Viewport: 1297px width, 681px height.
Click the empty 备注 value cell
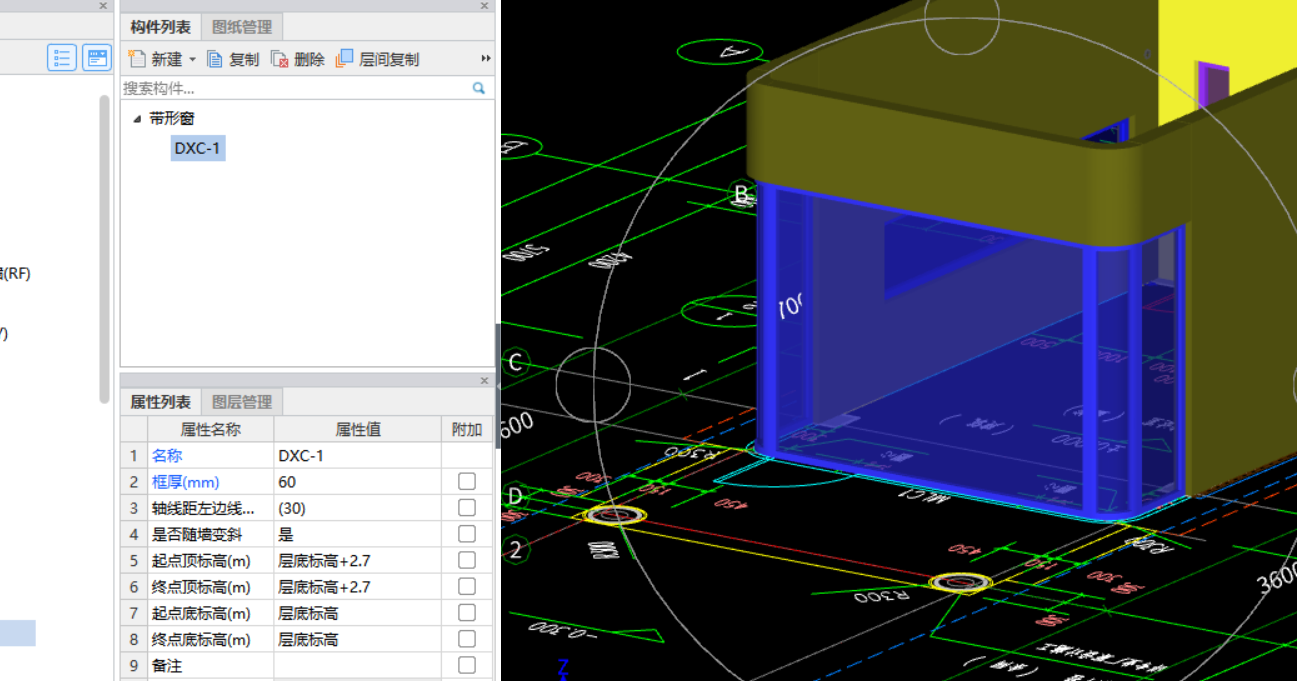[x=357, y=665]
